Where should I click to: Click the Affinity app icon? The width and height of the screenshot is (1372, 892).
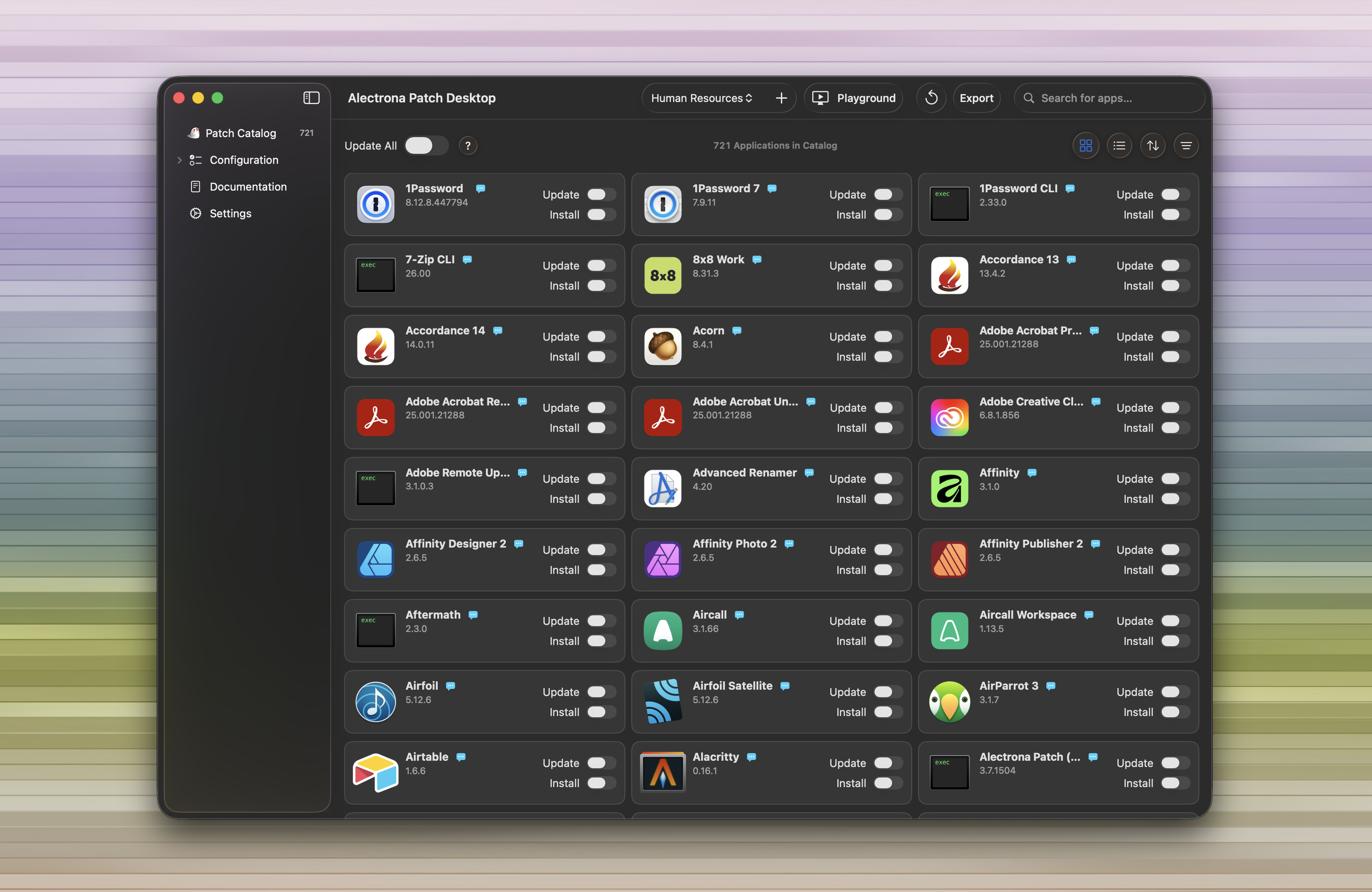(x=949, y=489)
